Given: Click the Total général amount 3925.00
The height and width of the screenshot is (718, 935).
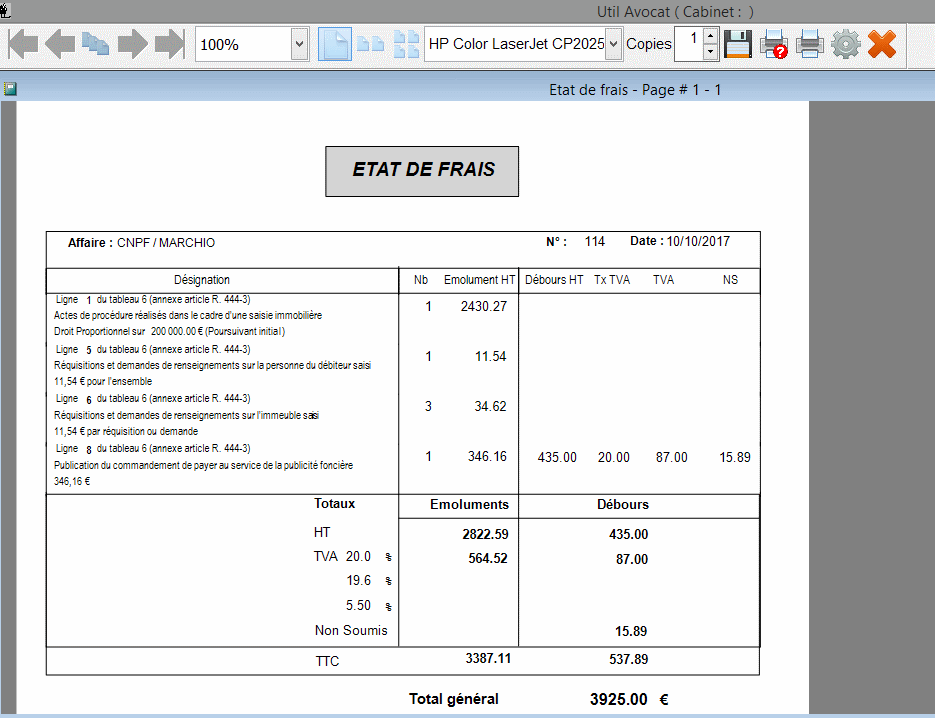Looking at the screenshot, I should click(x=618, y=700).
